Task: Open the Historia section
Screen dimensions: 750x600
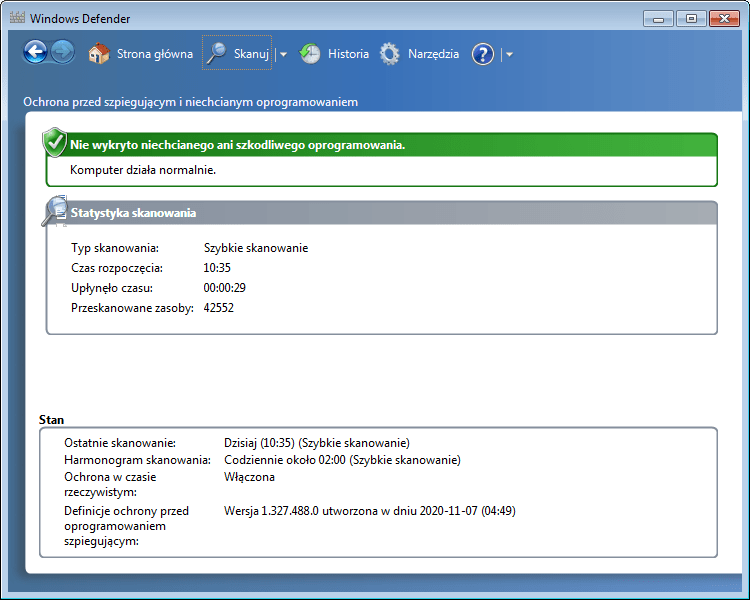Action: 348,54
